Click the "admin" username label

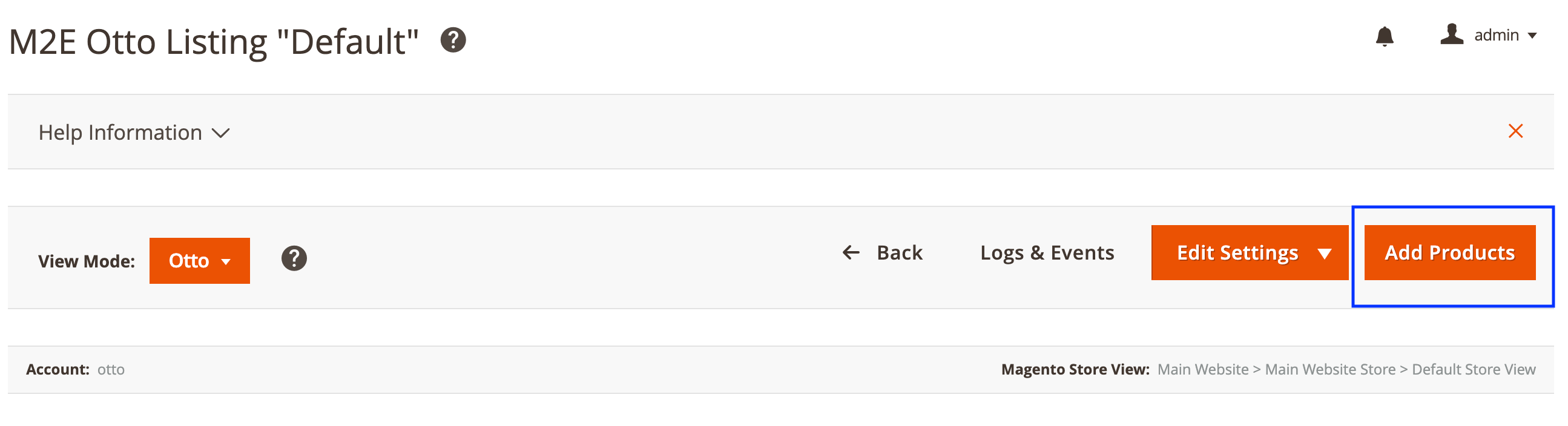(1495, 35)
